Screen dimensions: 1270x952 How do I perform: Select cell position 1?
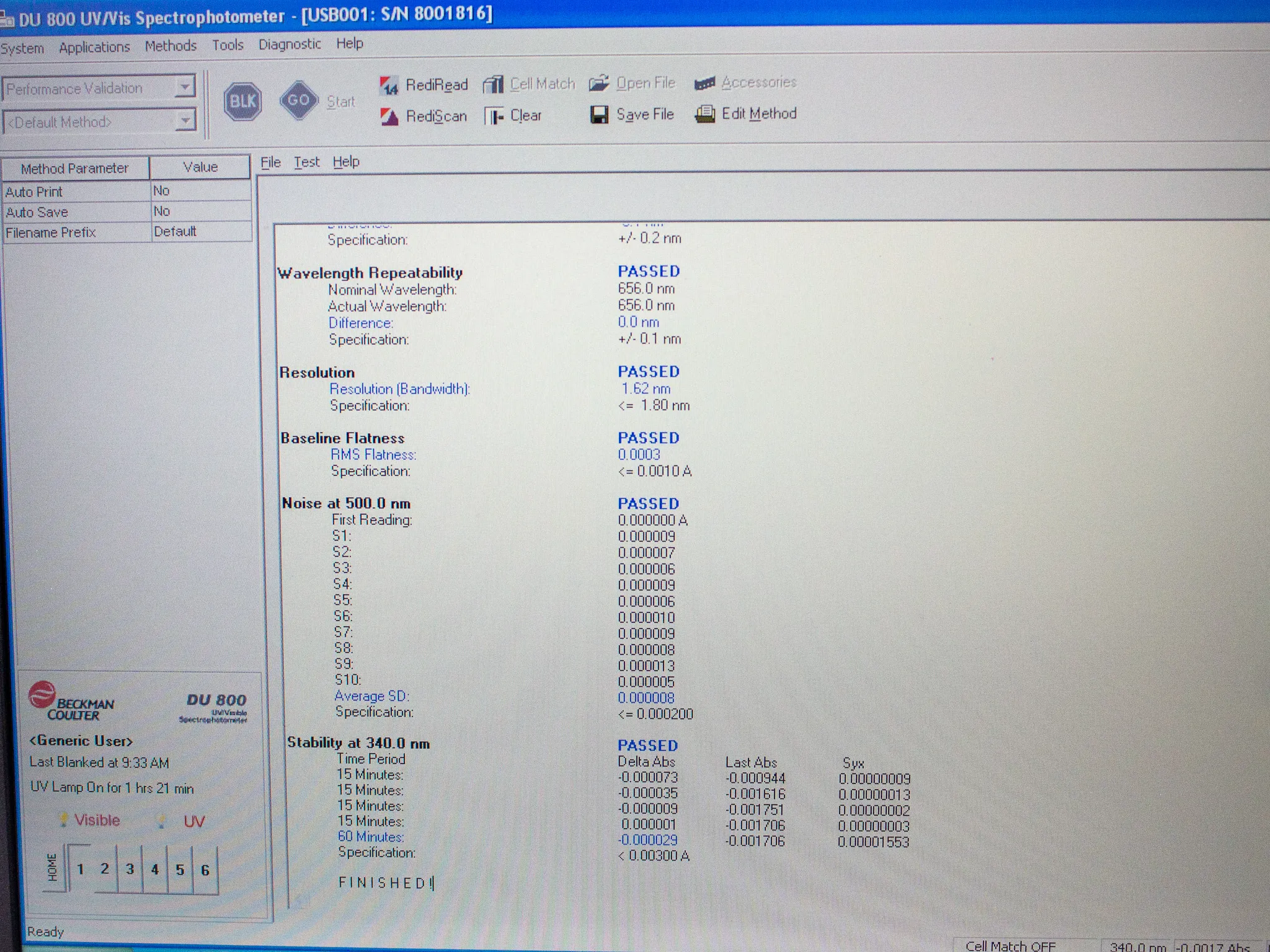coord(80,869)
